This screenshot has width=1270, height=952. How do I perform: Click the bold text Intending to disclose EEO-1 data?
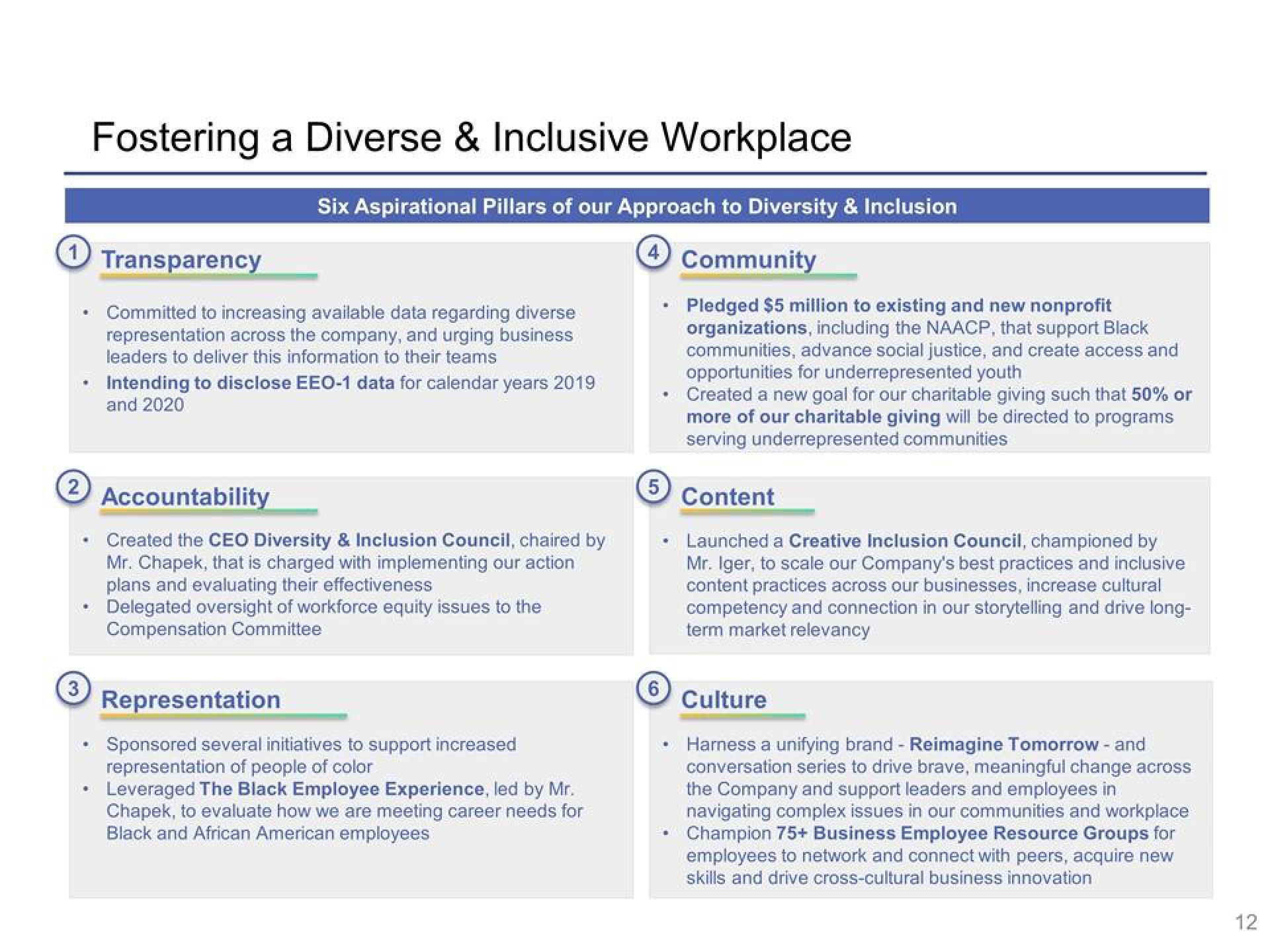[250, 382]
